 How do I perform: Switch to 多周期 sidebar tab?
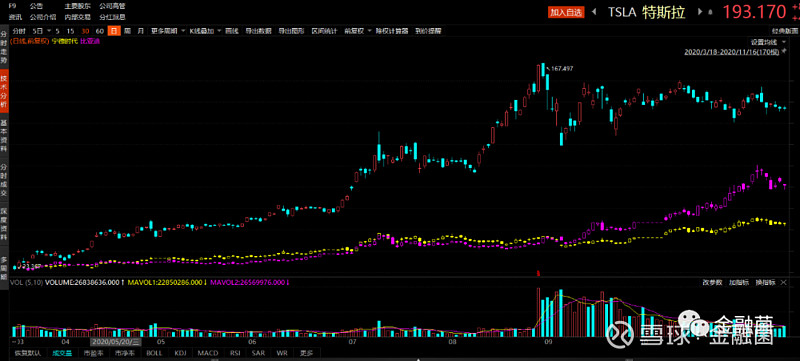click(x=4, y=267)
